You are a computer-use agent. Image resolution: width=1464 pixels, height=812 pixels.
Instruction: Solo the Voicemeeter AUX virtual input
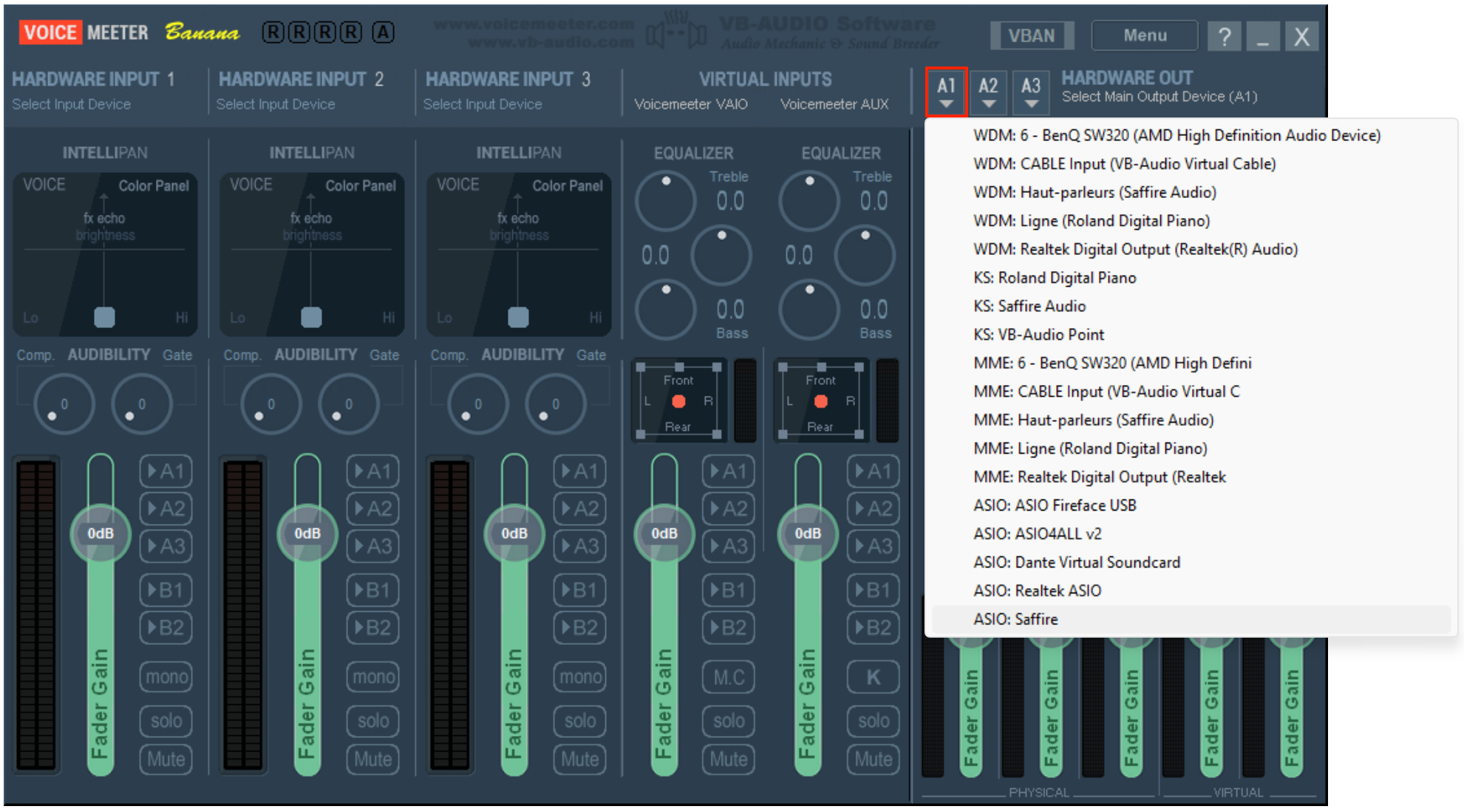point(873,720)
